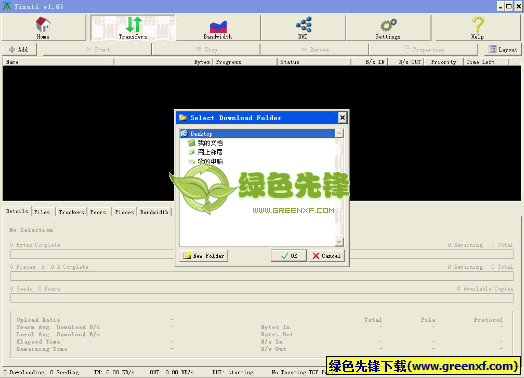
Task: Close the Select Download Folder dialog
Action: tap(342, 118)
